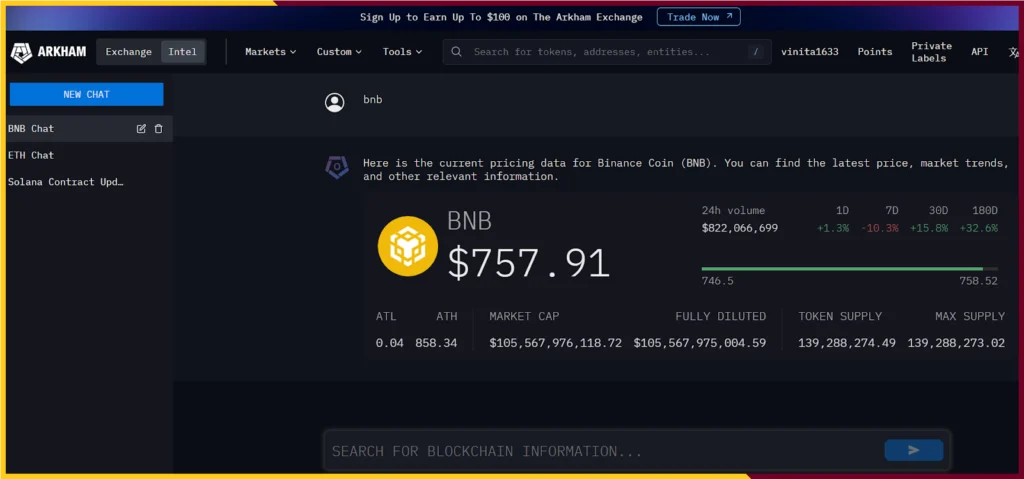Switch to Exchange mode
Image resolution: width=1024 pixels, height=479 pixels.
point(129,52)
